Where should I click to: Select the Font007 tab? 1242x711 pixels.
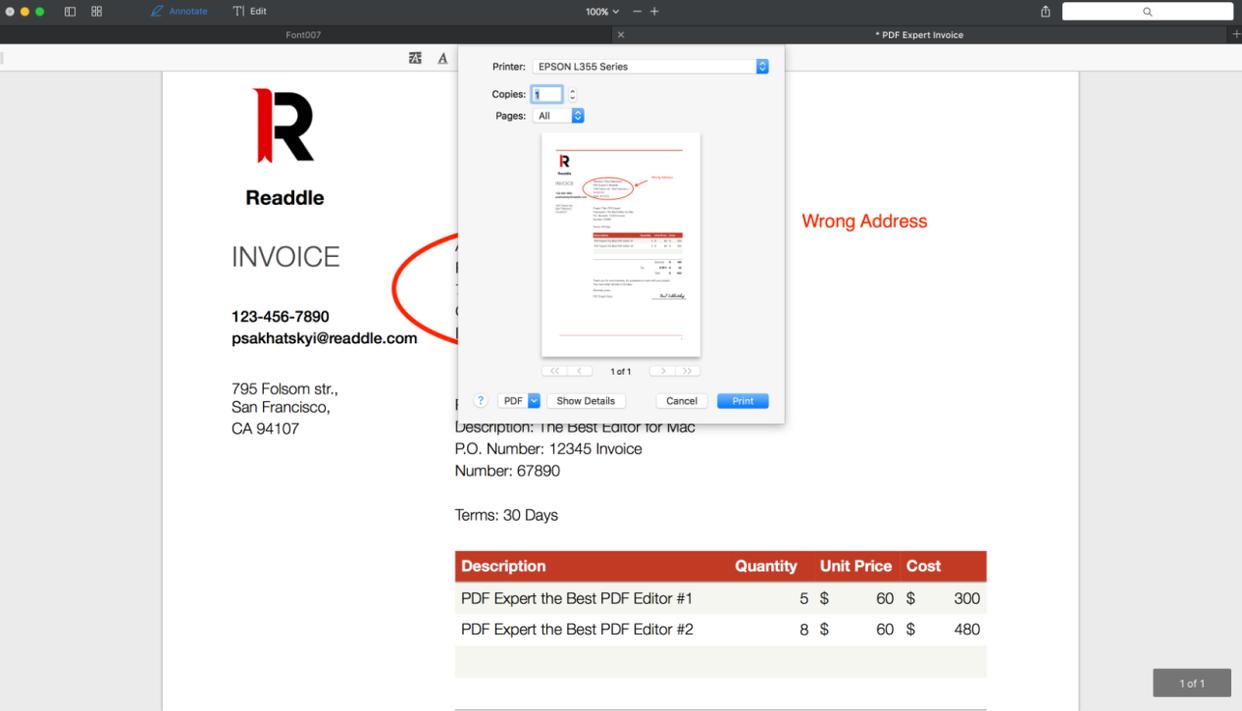(x=303, y=35)
